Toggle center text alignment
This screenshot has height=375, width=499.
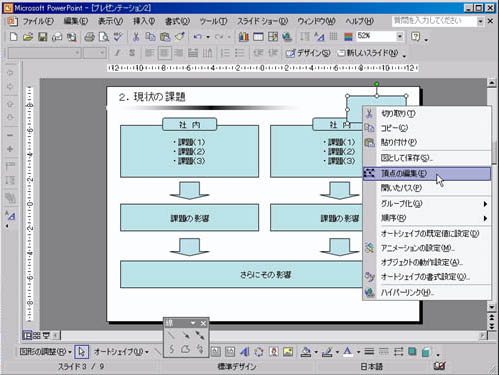click(x=164, y=53)
